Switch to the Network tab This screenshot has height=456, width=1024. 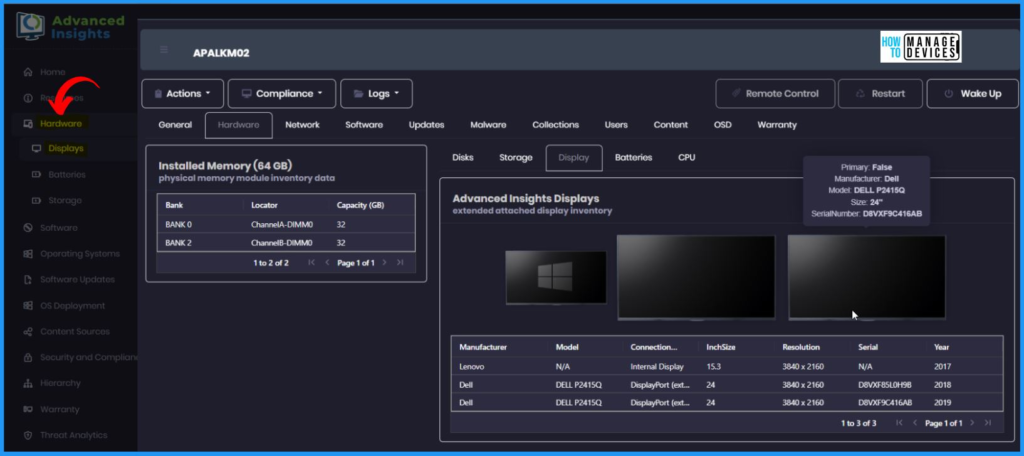click(302, 125)
